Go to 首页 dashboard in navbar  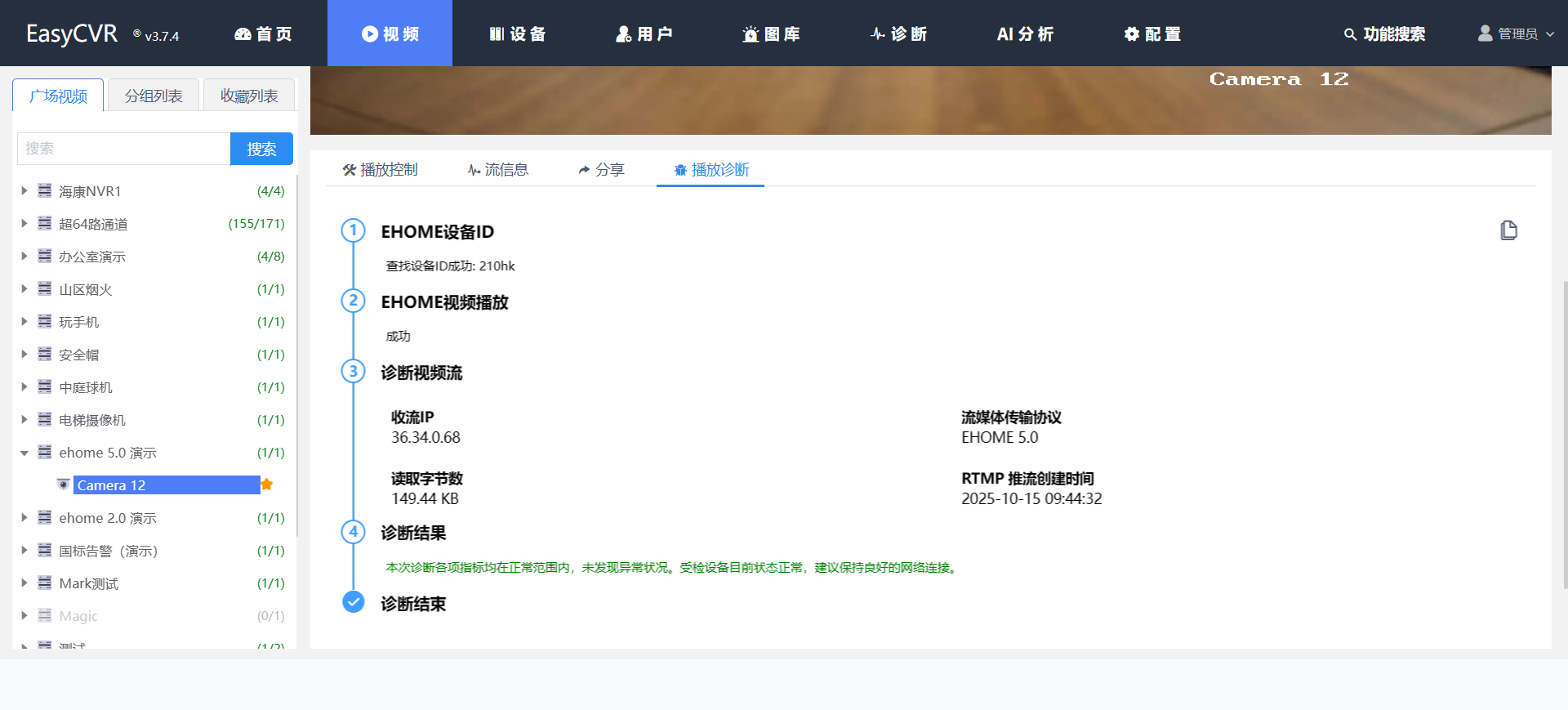(263, 33)
